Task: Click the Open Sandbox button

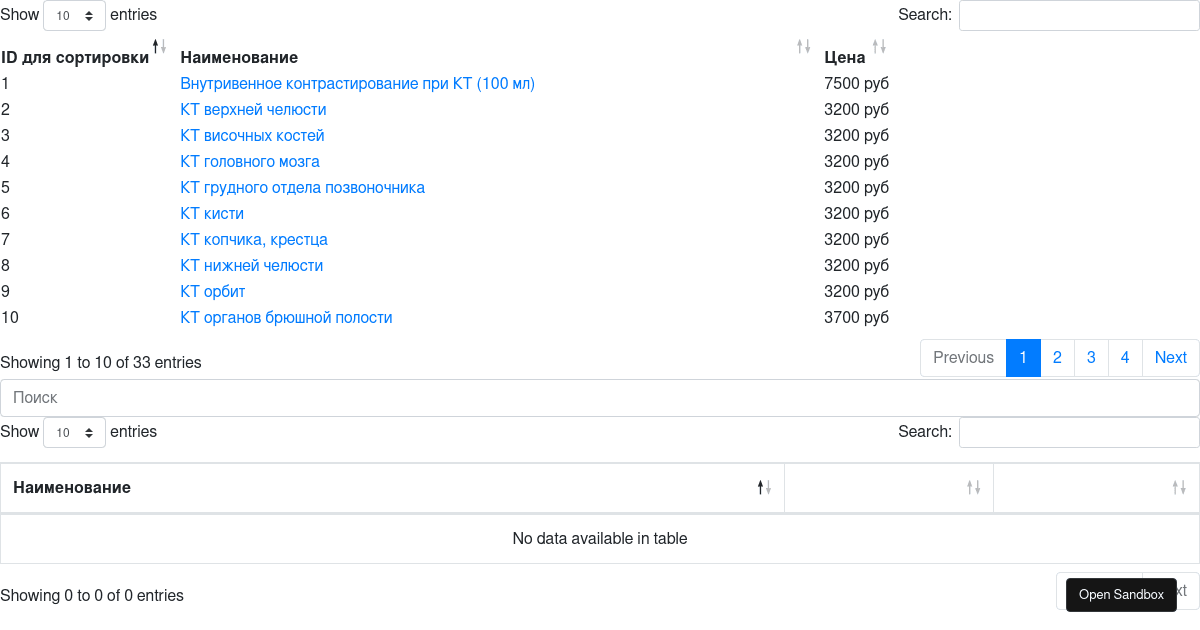Action: pyautogui.click(x=1121, y=594)
